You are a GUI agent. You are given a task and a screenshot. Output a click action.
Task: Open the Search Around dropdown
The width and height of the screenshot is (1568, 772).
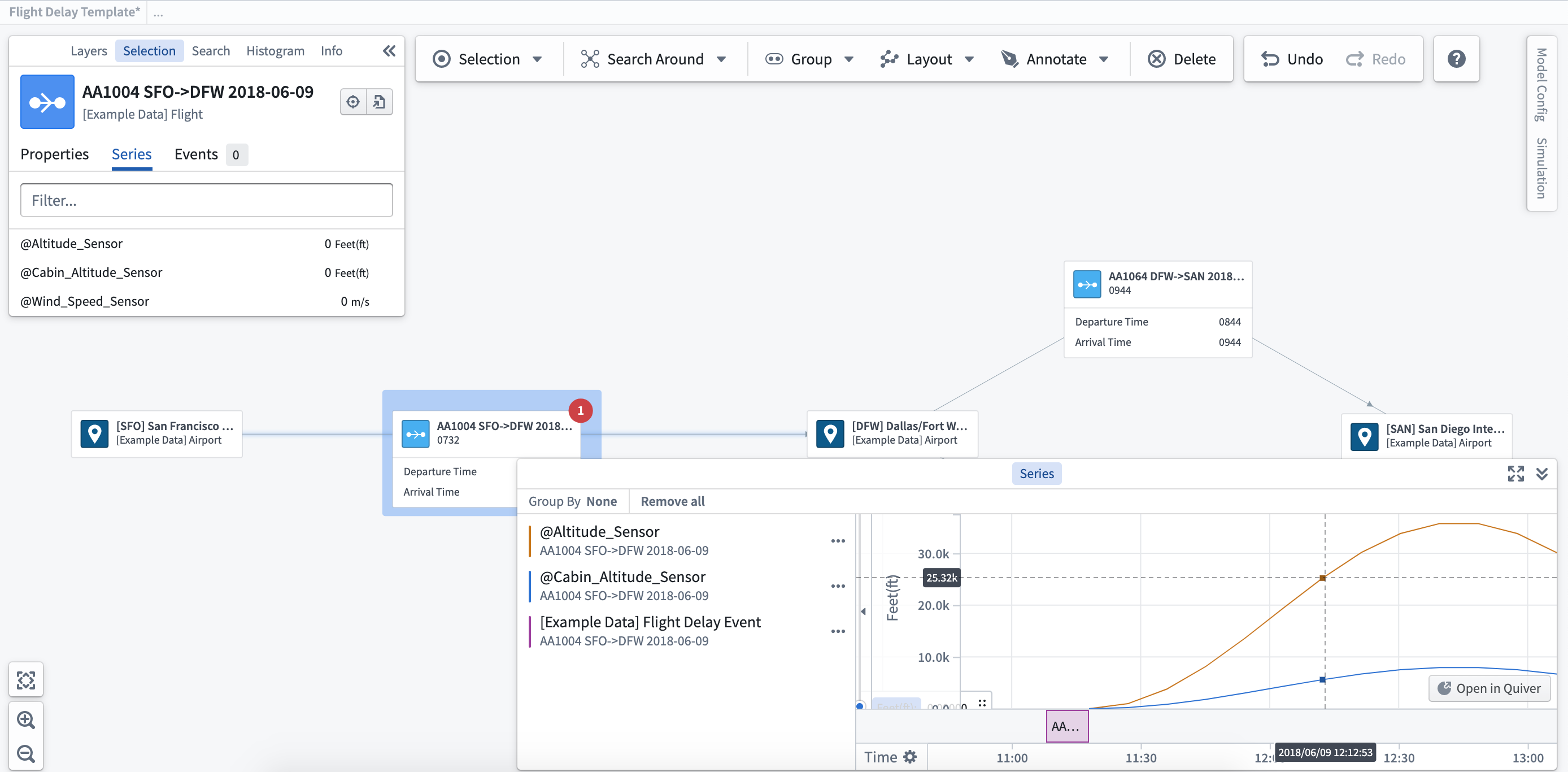tap(654, 59)
